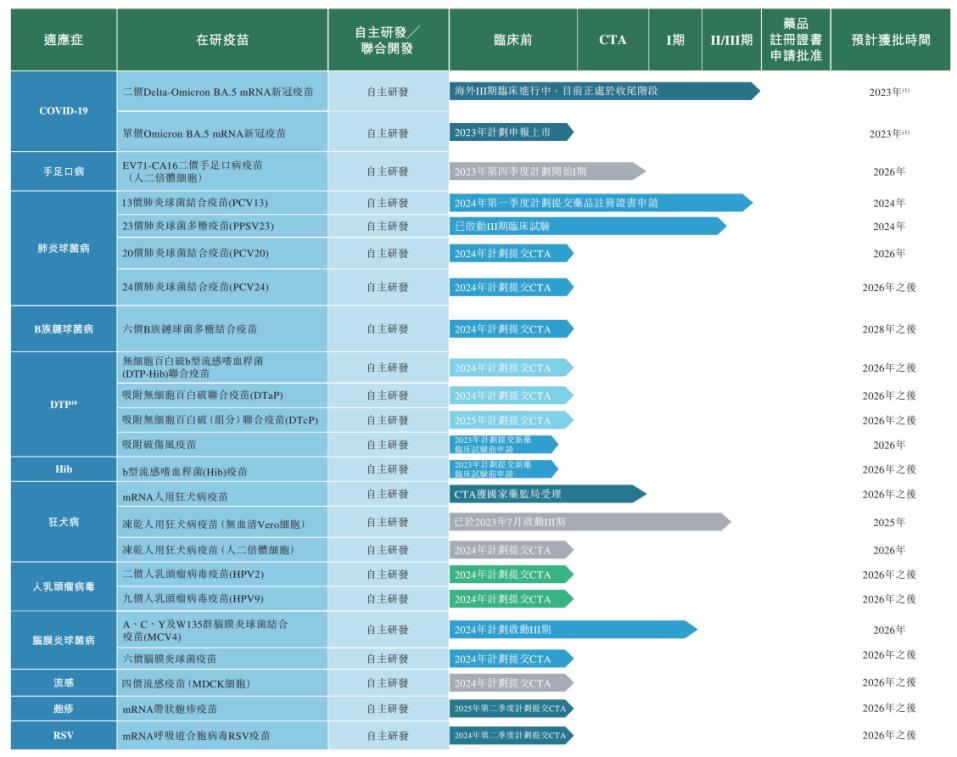This screenshot has height=757, width=957.
Task: Click the 海外III期臨床進行中 progress bar
Action: click(x=600, y=91)
